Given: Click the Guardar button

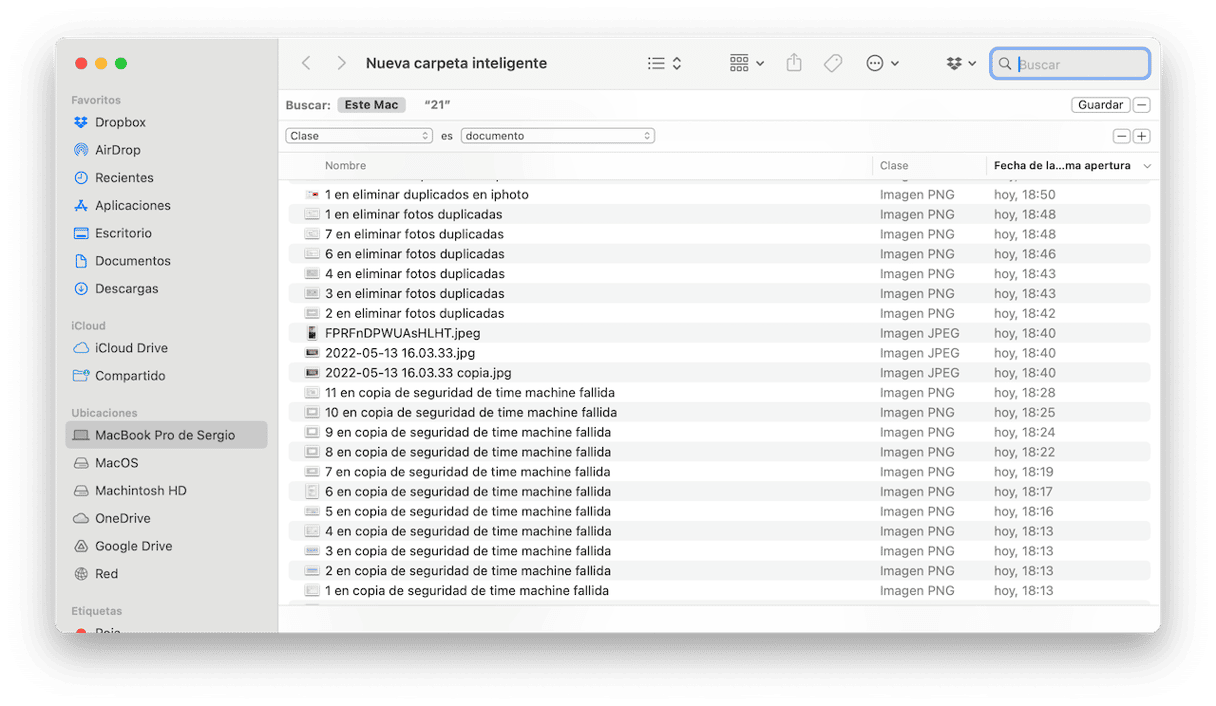Looking at the screenshot, I should [x=1100, y=105].
